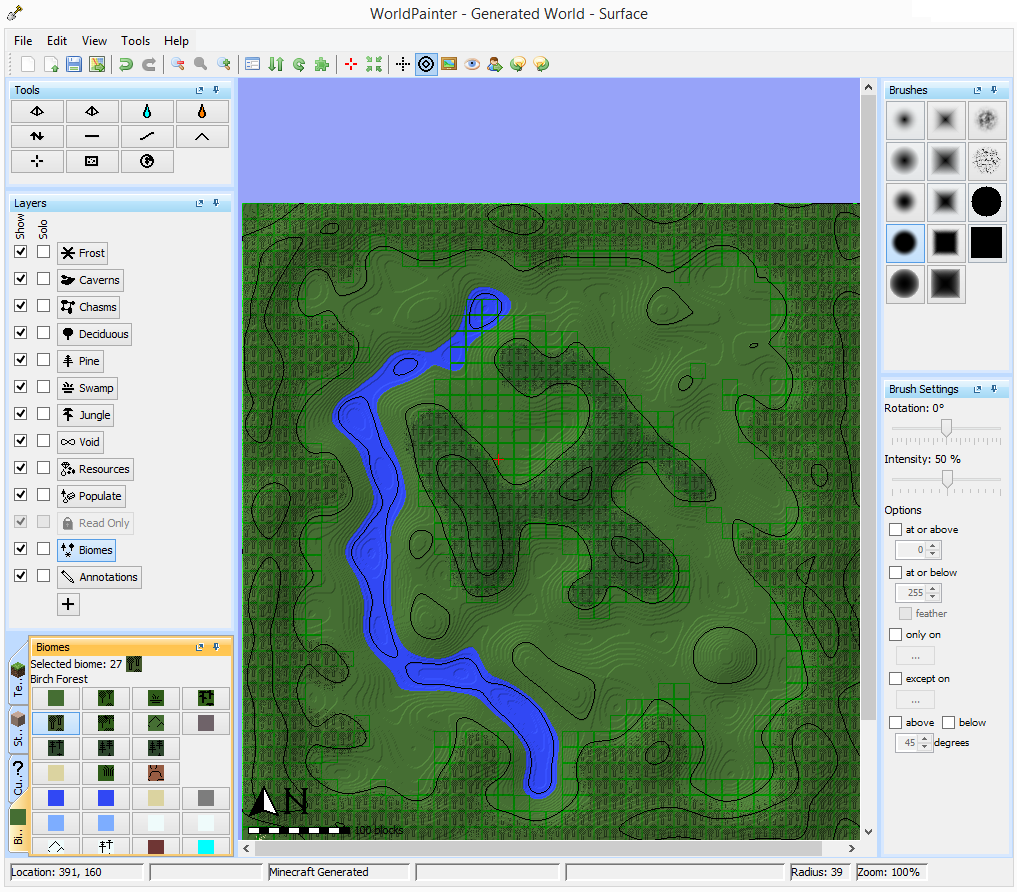Select the blue water flood tool
Screen dimensions: 1017x892
[148, 111]
